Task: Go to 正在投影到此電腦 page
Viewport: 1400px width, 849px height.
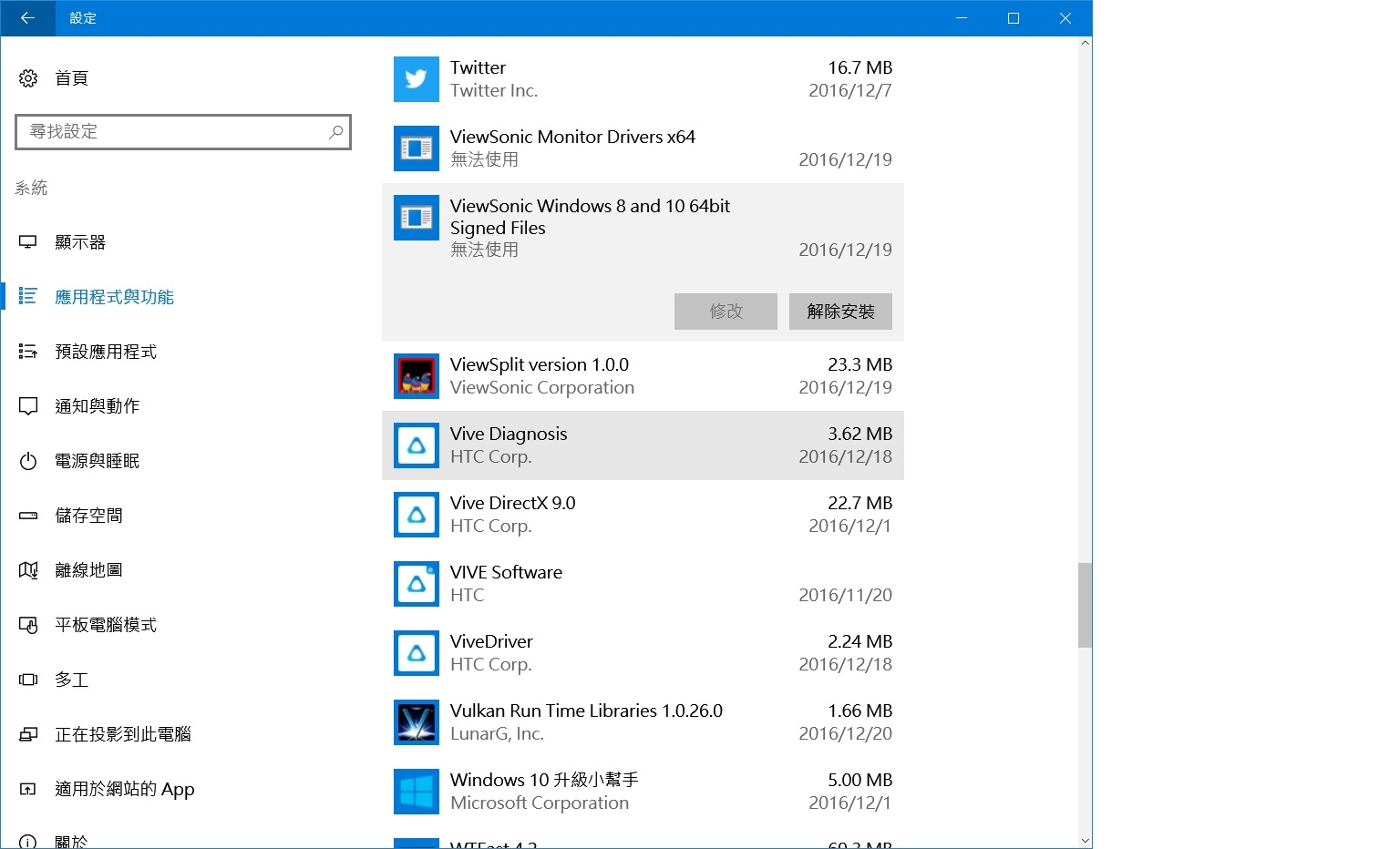Action: tap(123, 734)
